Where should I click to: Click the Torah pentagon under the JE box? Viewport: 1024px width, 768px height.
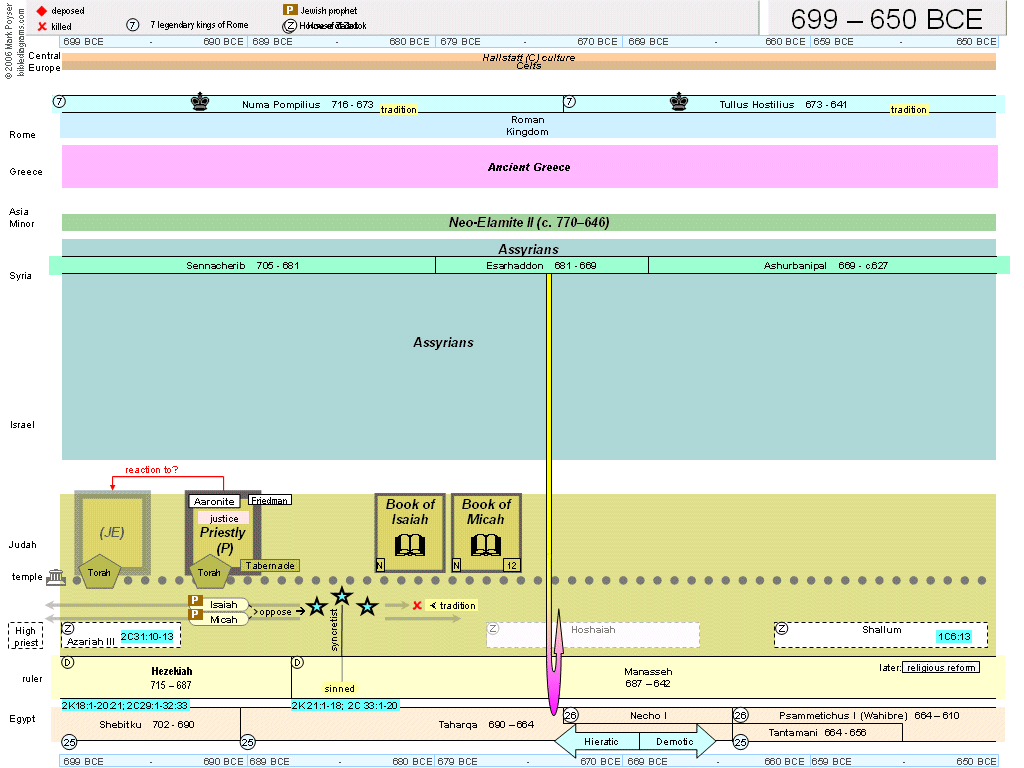pos(100,571)
